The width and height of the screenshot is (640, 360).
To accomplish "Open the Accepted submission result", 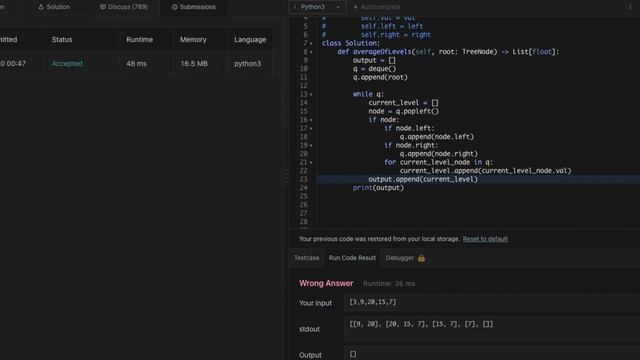I will [67, 64].
